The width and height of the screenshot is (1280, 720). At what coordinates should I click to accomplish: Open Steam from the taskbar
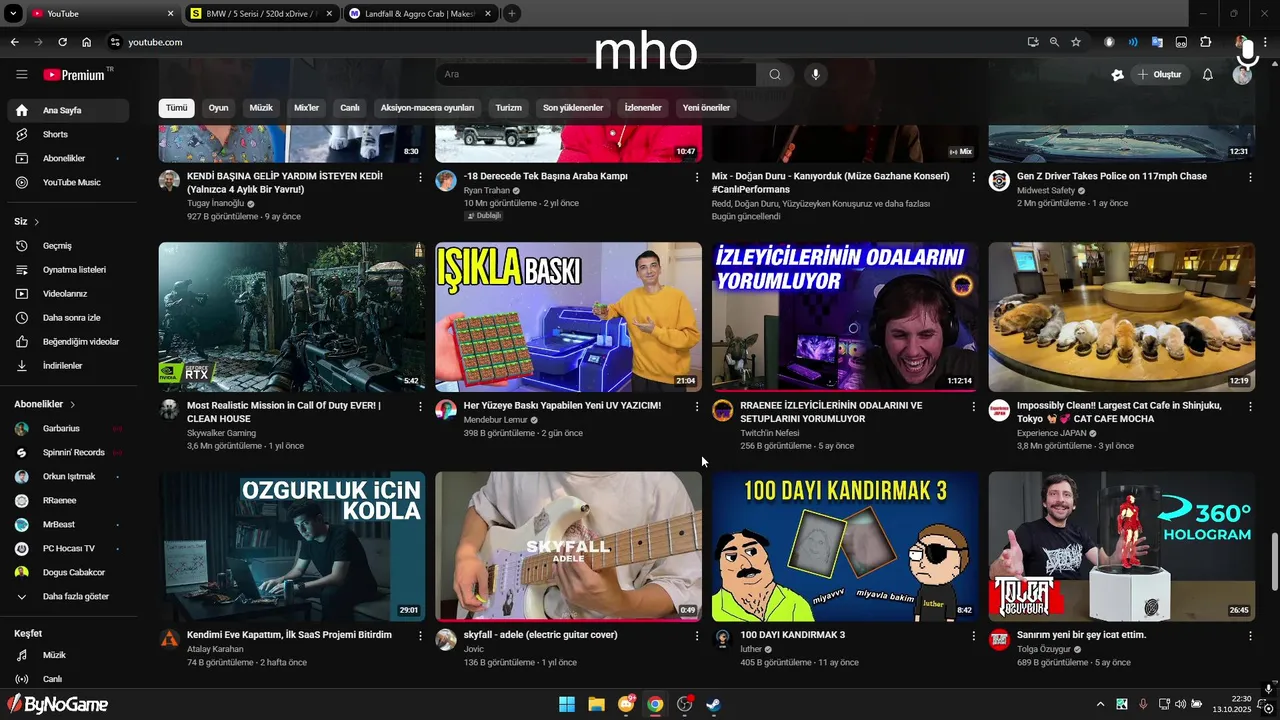(713, 704)
